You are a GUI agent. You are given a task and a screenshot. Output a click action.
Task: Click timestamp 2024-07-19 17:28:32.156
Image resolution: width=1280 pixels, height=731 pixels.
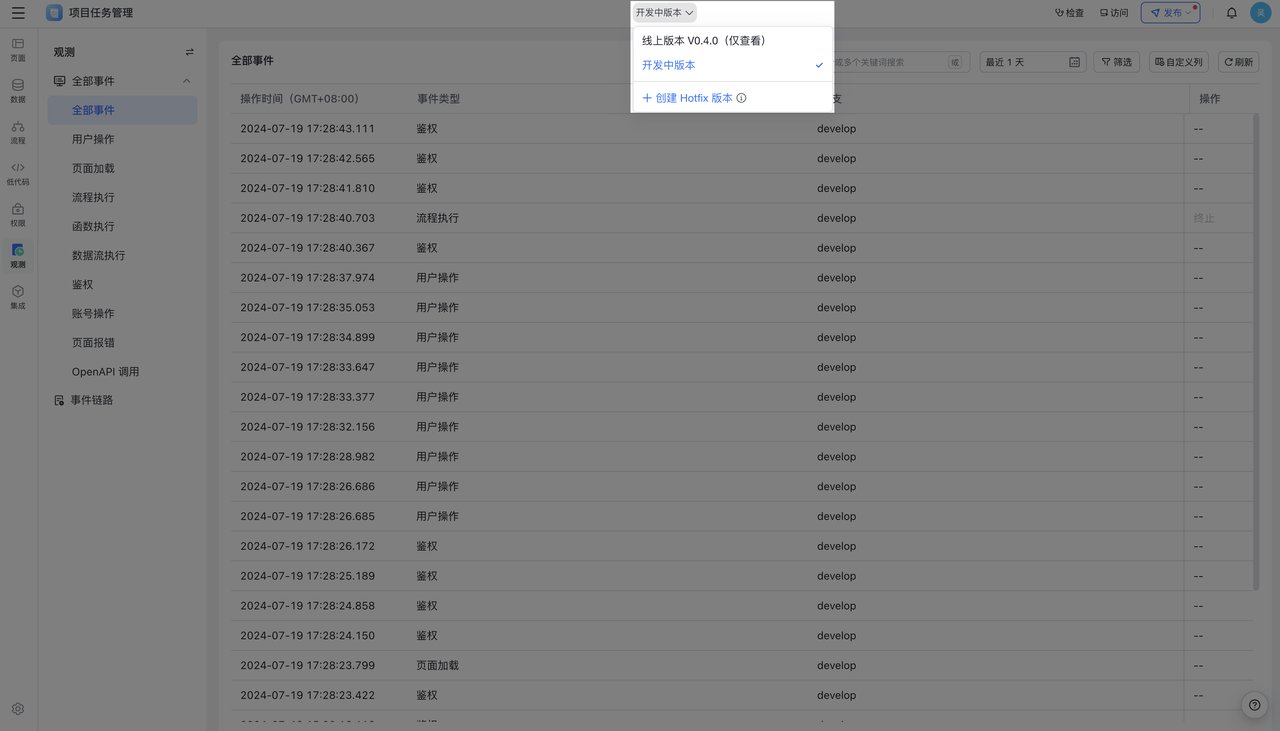coord(307,427)
